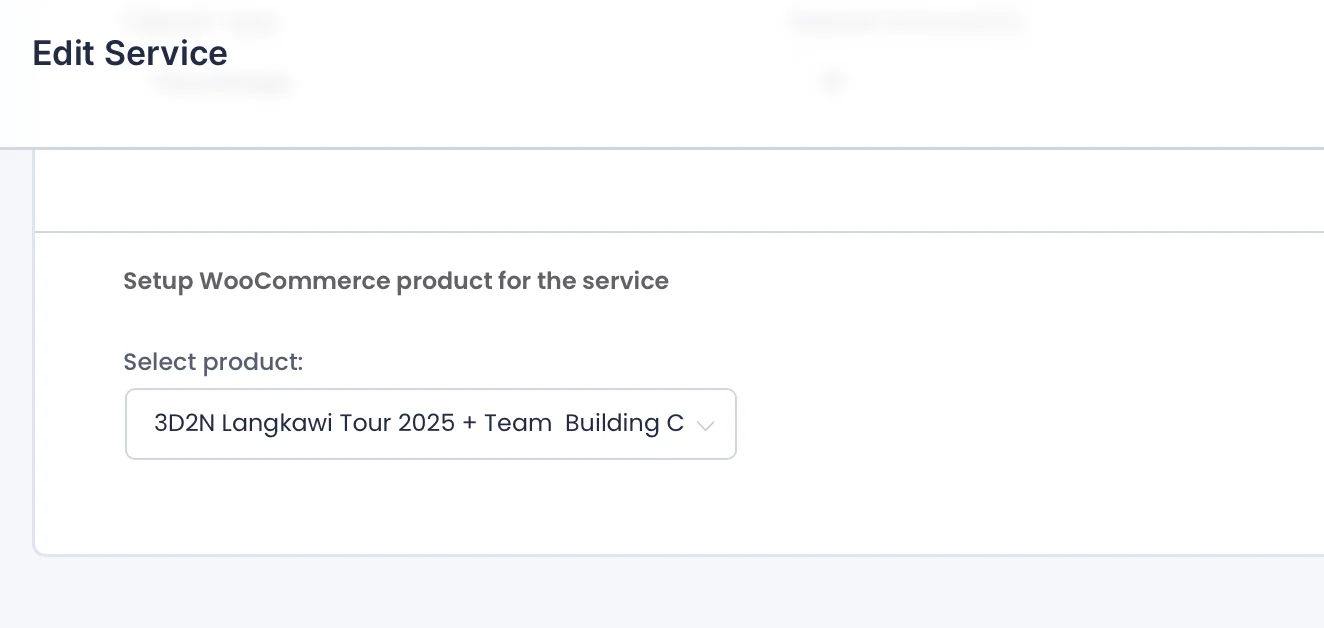Screen dimensions: 1324x628
Task: Click the chevron arrow in the product dropdown
Action: pyautogui.click(x=705, y=425)
